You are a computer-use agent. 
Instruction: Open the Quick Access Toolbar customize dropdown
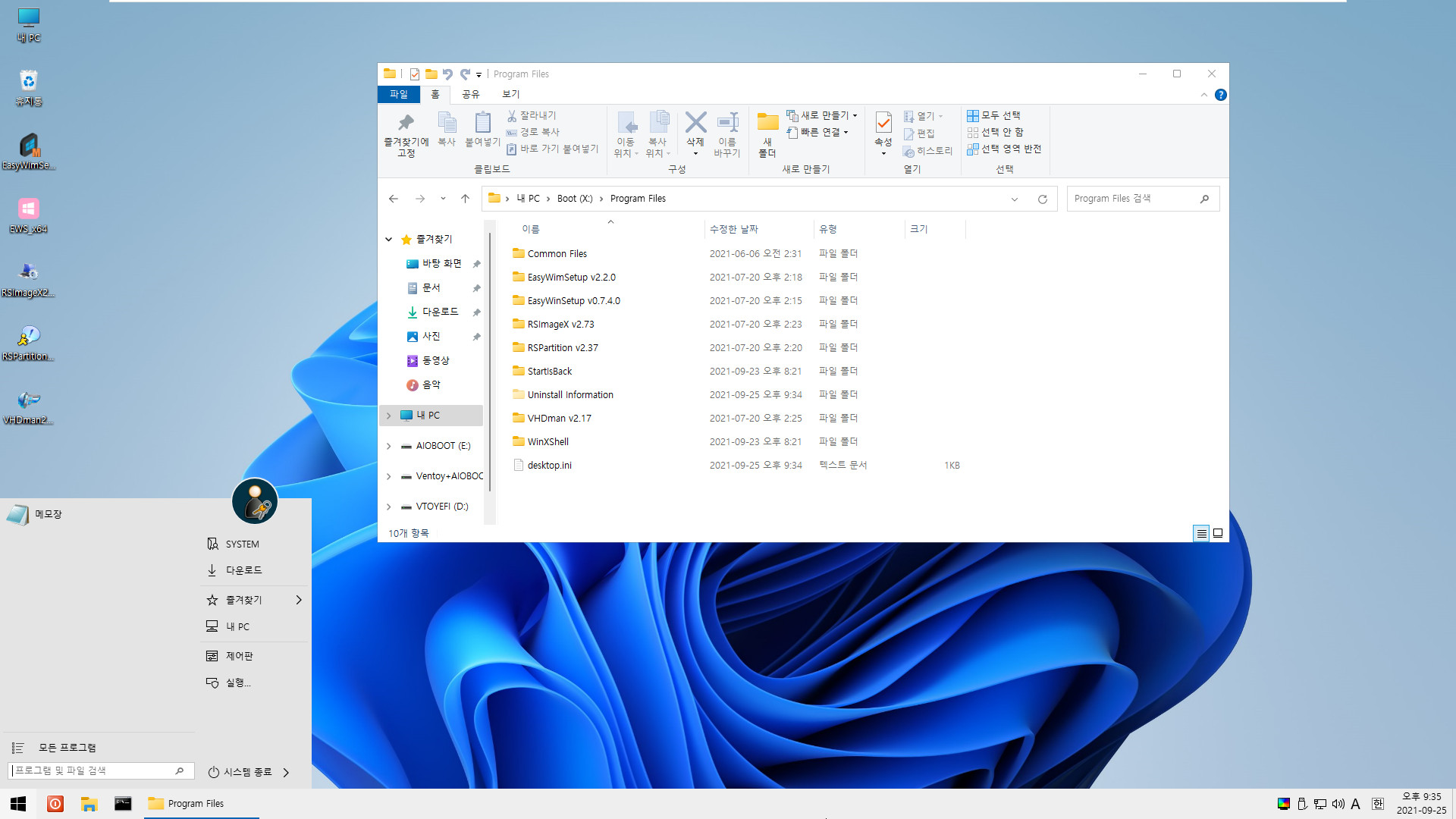pos(479,74)
